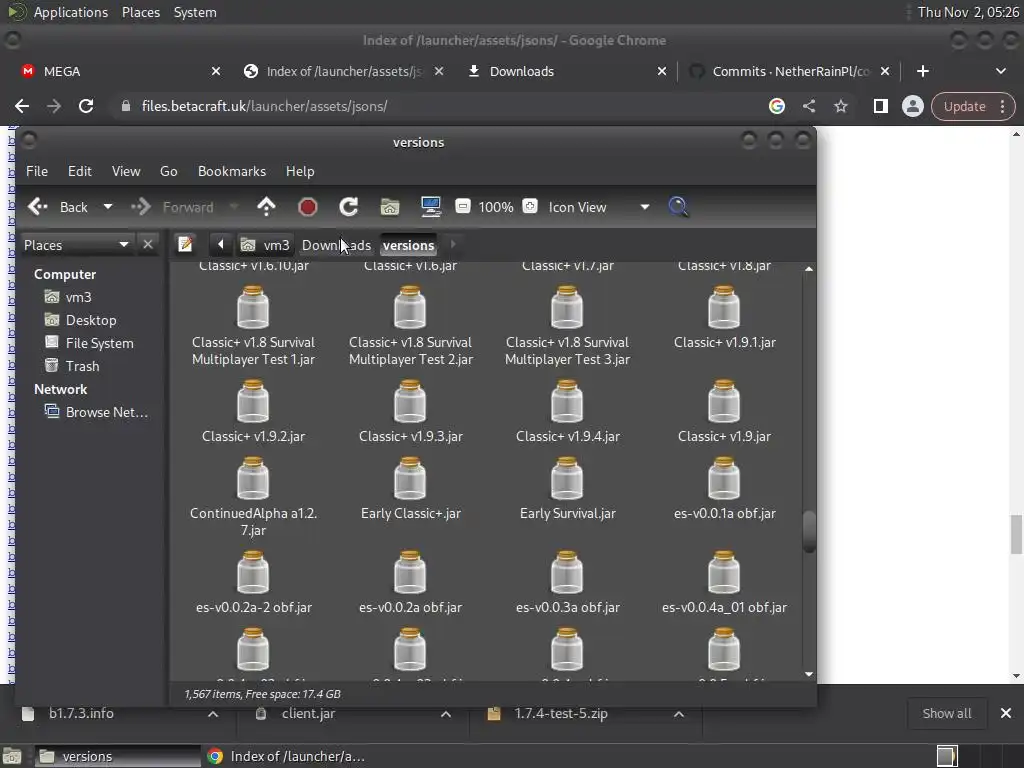Switch to Commits NetherRainPl Chrome tab
Image resolution: width=1024 pixels, height=768 pixels.
pyautogui.click(x=790, y=71)
